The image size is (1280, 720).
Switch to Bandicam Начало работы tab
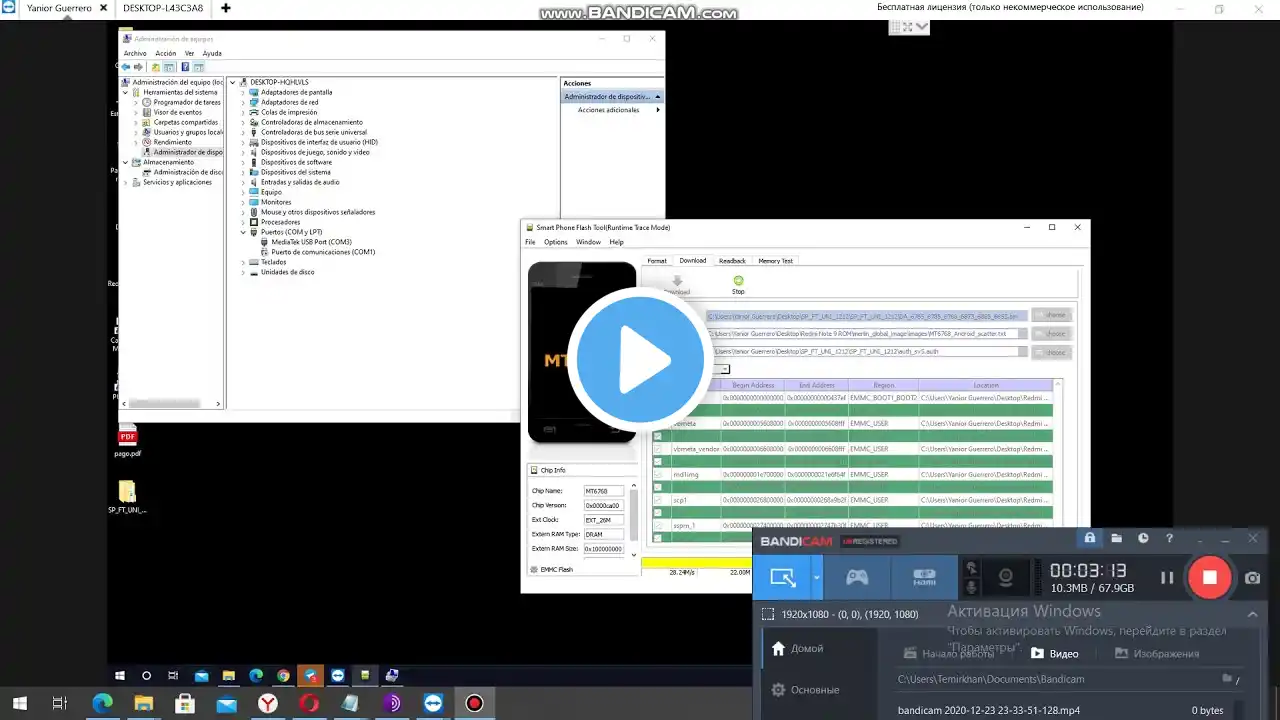click(949, 653)
